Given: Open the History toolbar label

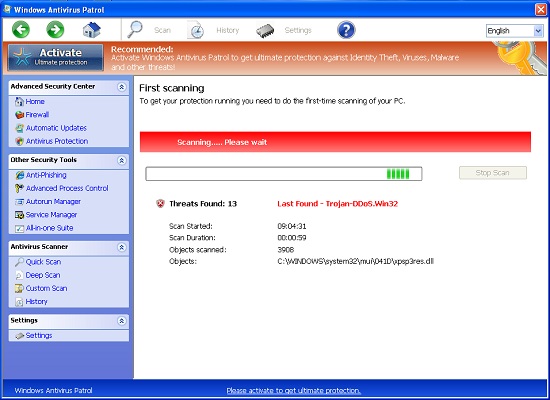Looking at the screenshot, I should click(228, 31).
